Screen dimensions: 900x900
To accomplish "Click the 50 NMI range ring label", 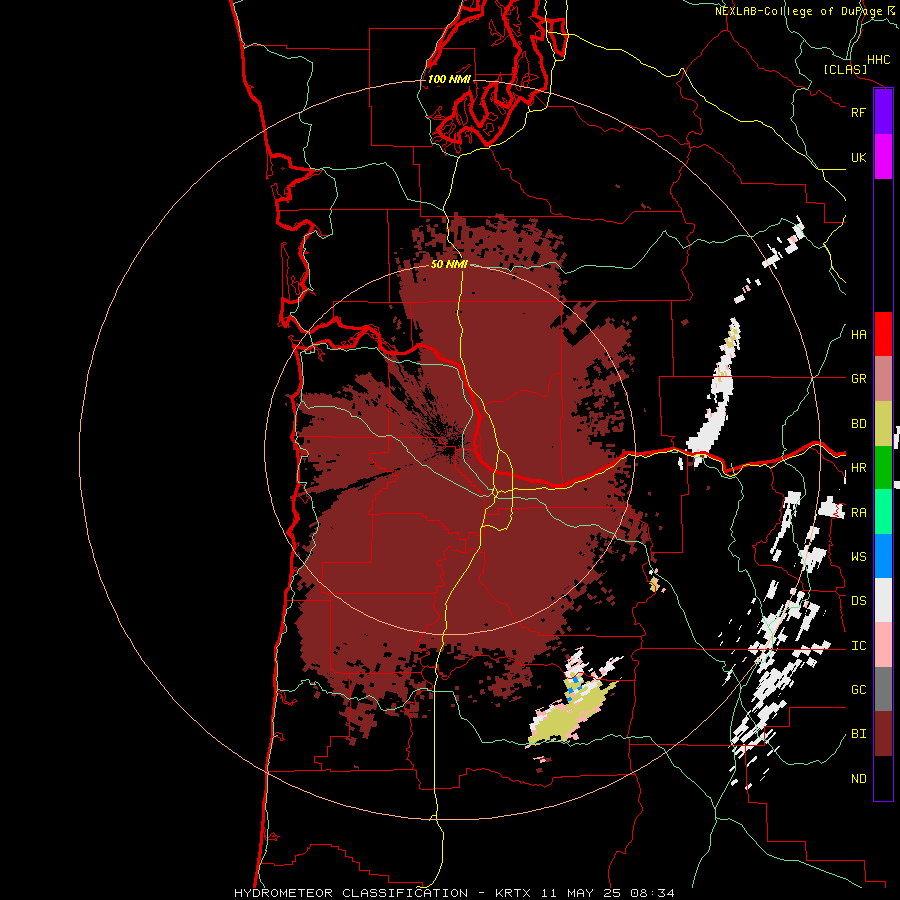I will (x=449, y=264).
